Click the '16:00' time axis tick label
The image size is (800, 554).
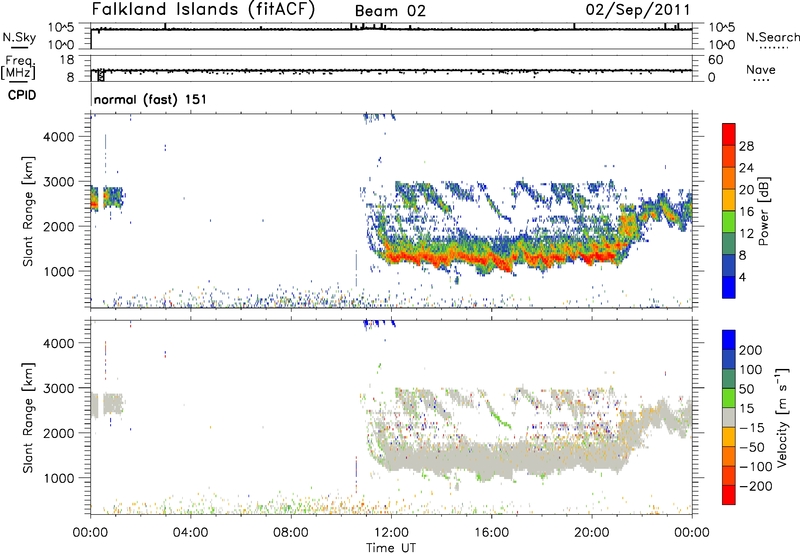tap(492, 533)
